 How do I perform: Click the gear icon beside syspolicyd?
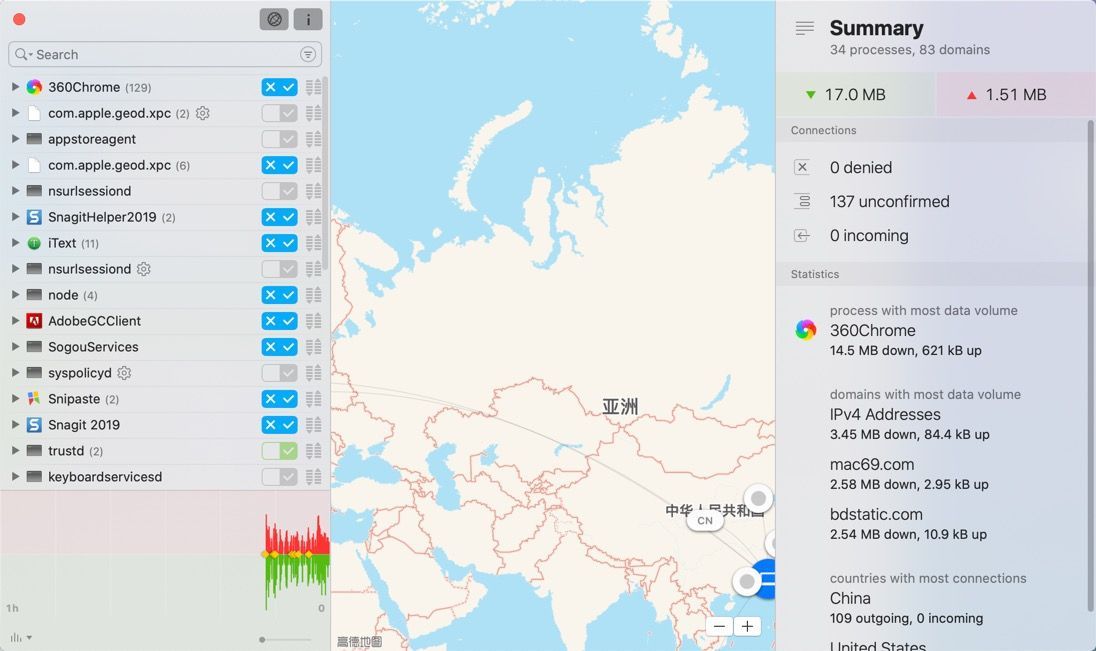pyautogui.click(x=124, y=373)
